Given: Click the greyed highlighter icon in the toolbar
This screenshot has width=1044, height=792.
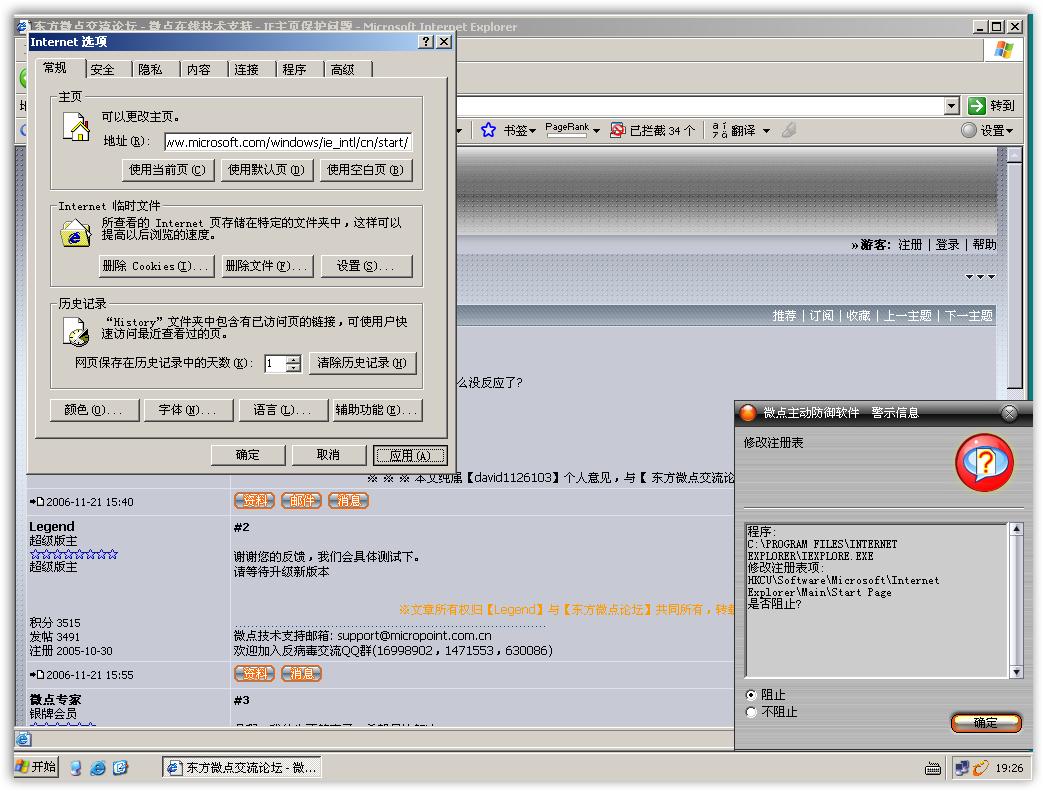Looking at the screenshot, I should click(x=789, y=130).
